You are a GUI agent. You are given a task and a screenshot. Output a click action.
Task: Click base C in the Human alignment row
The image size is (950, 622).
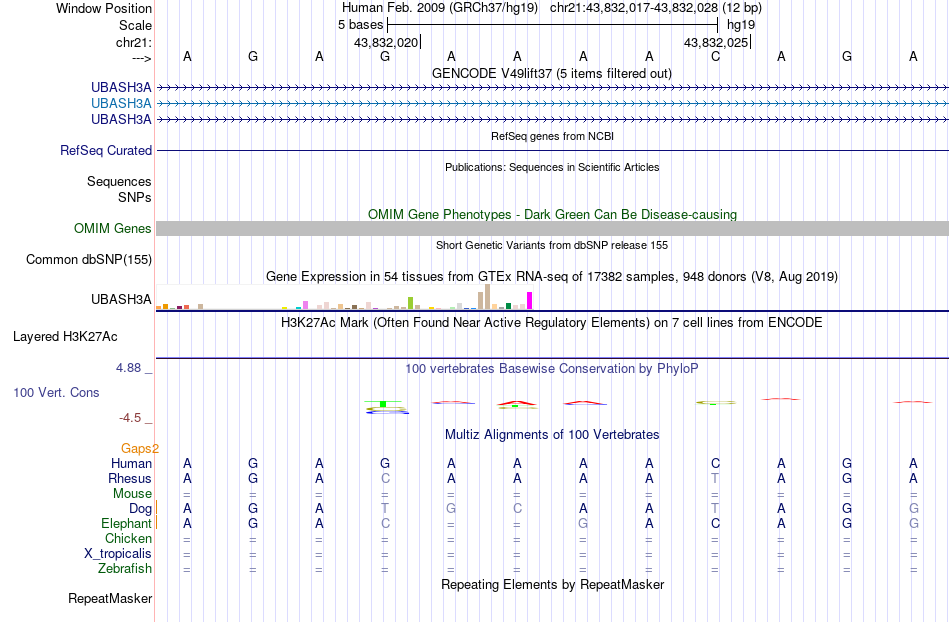(716, 463)
